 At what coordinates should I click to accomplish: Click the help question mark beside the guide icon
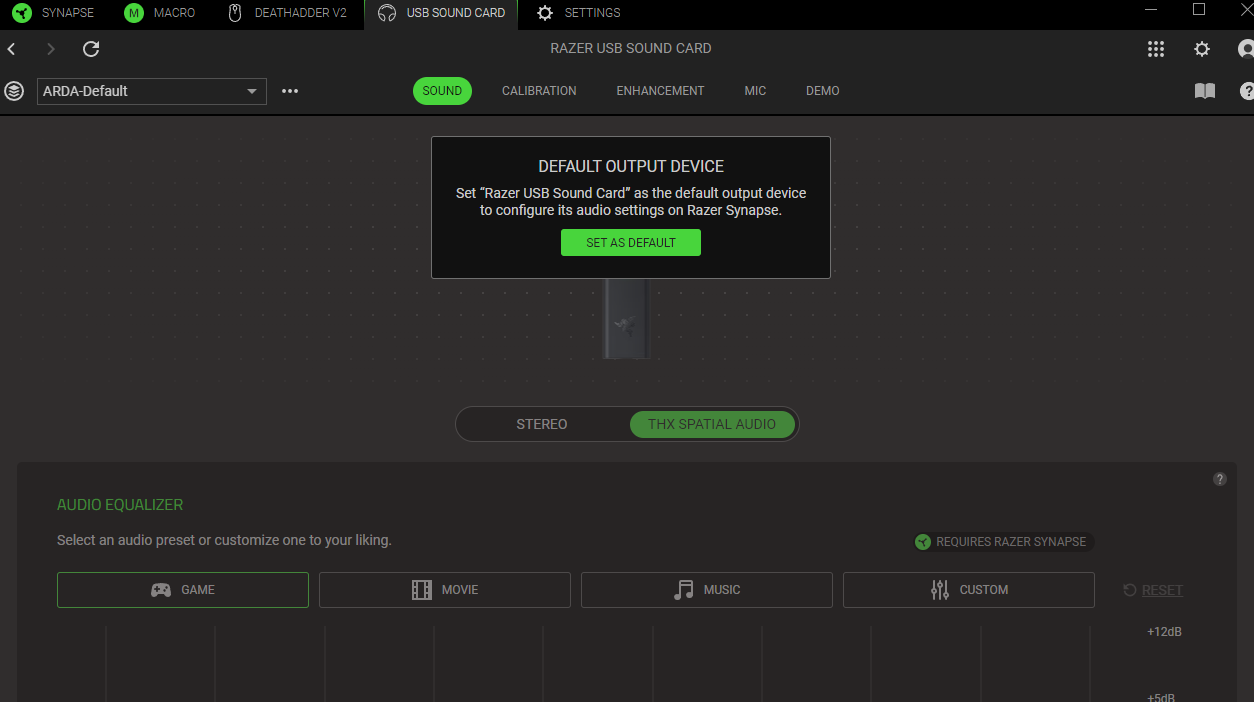pyautogui.click(x=1246, y=91)
